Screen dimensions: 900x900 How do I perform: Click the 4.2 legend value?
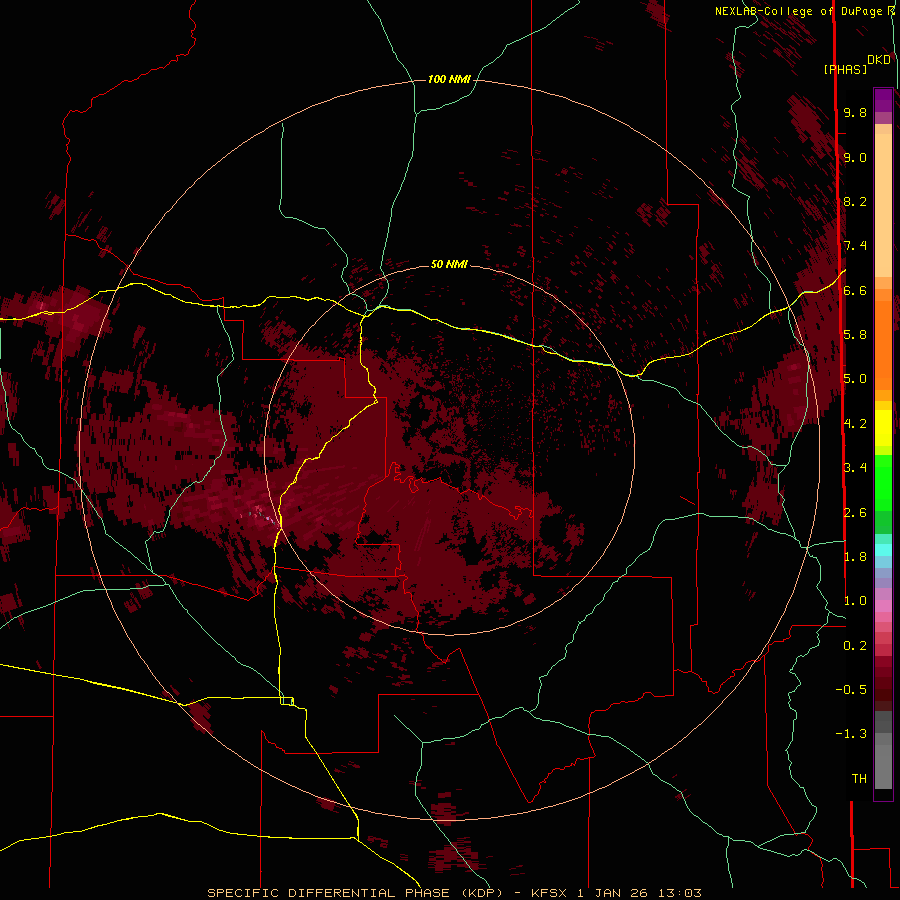(x=855, y=424)
